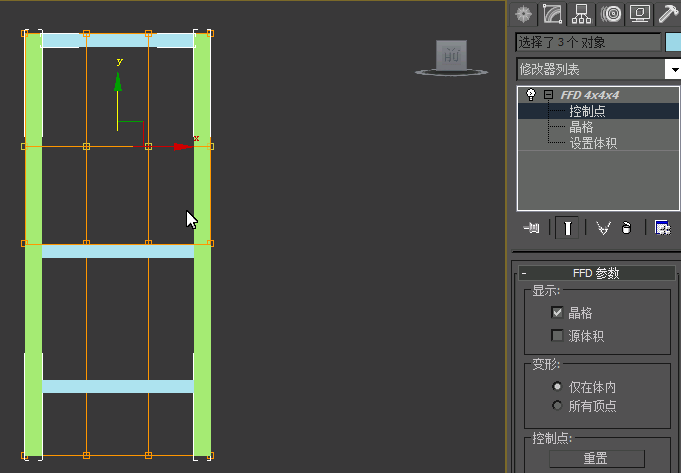Open the Display panel tab
This screenshot has height=473, width=681.
640,14
